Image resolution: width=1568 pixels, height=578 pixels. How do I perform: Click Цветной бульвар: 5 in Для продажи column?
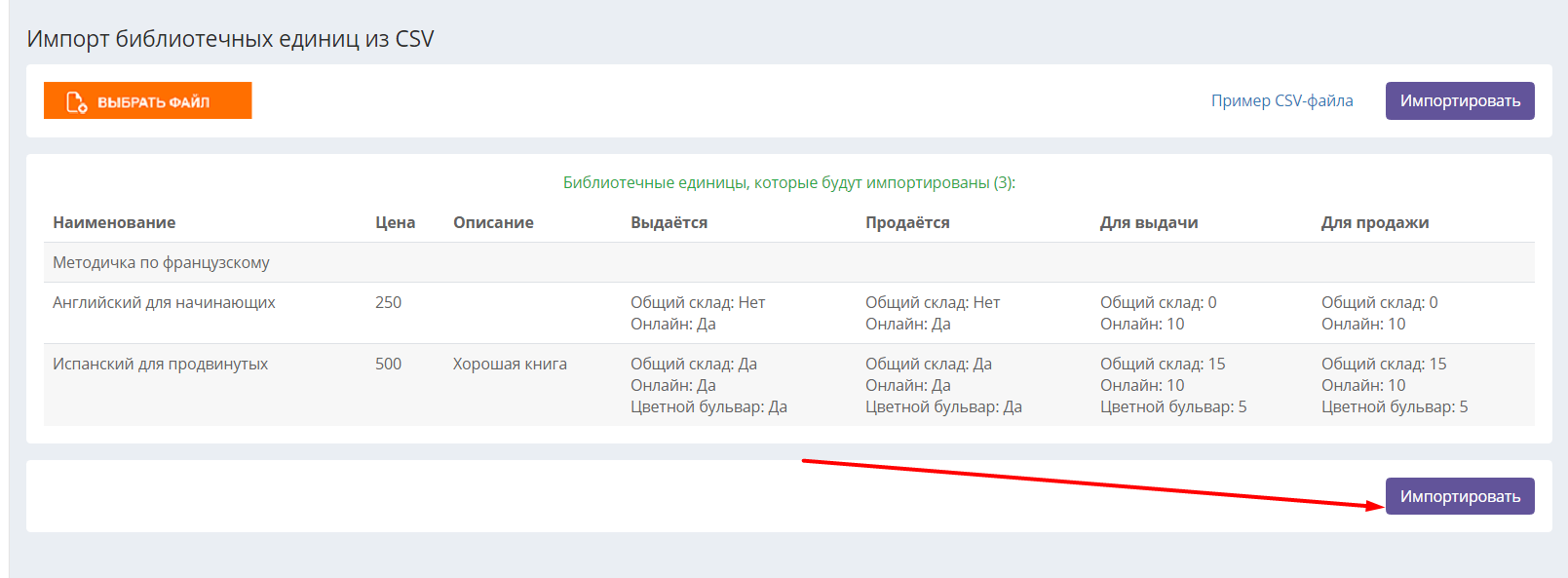click(x=1395, y=406)
